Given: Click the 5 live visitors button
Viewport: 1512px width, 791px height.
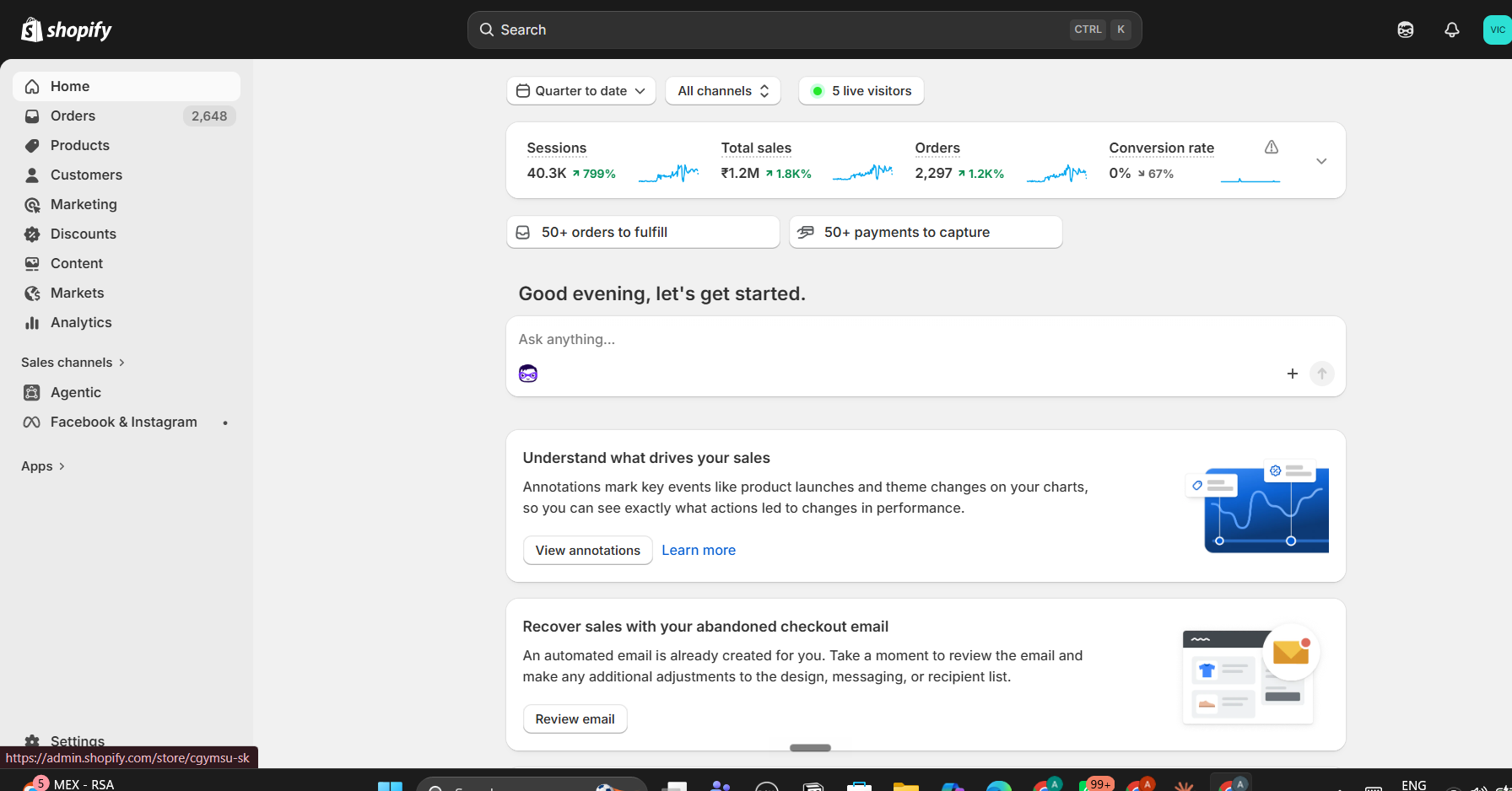Looking at the screenshot, I should pyautogui.click(x=861, y=90).
